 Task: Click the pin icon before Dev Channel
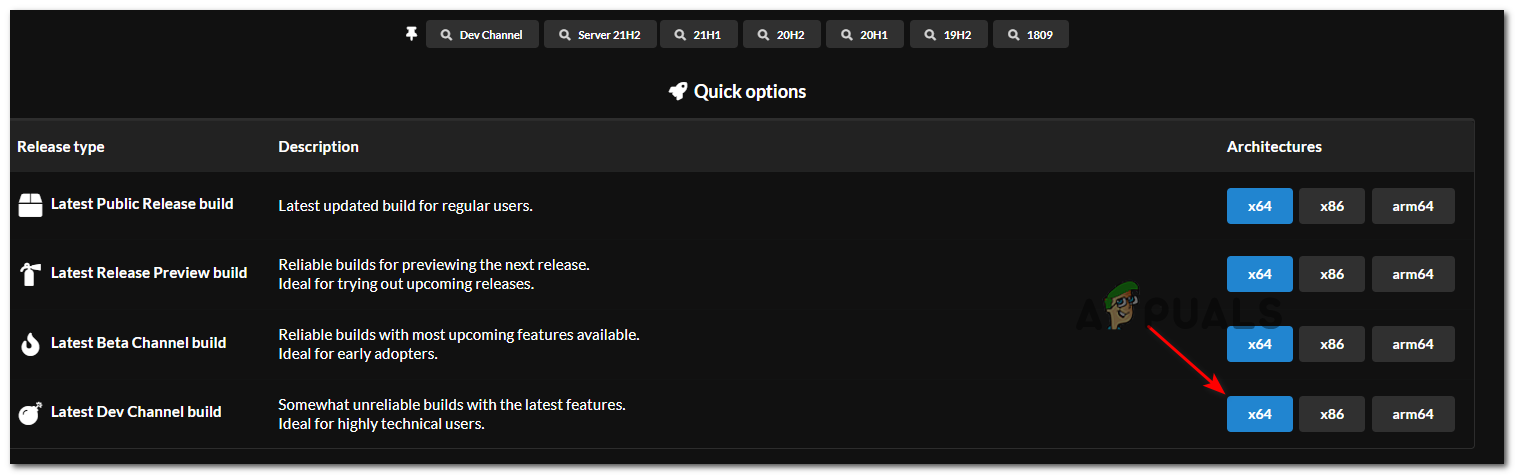[410, 34]
